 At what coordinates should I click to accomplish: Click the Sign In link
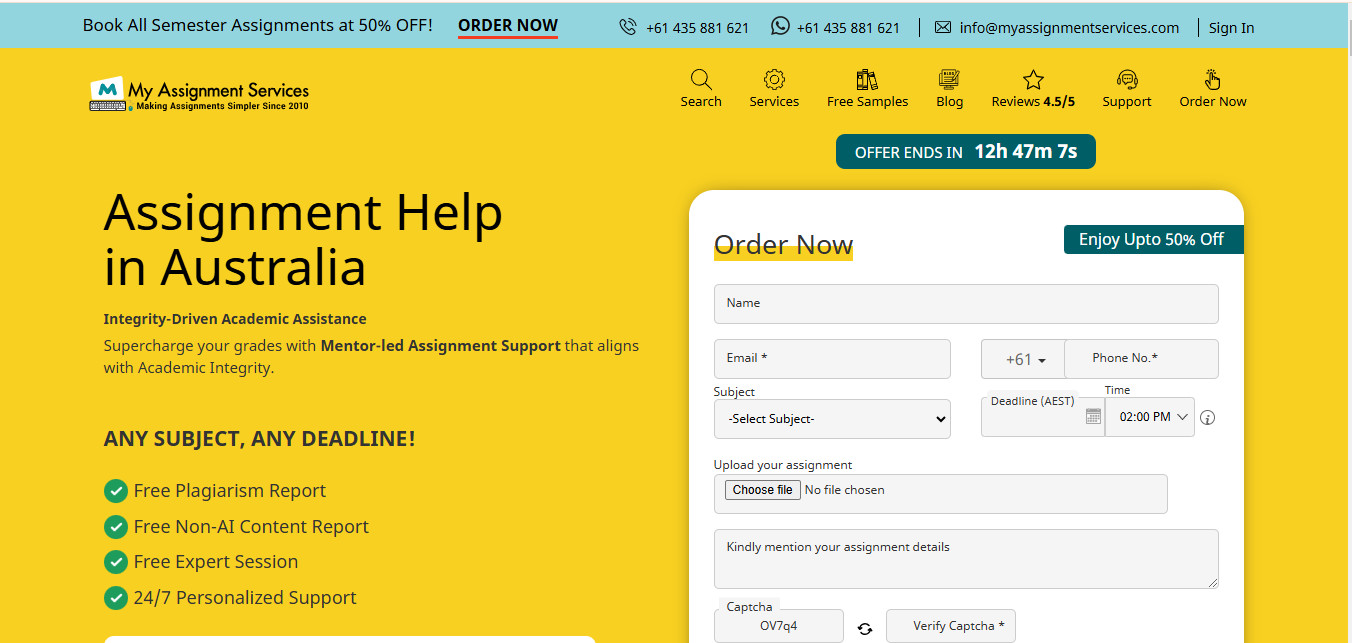(x=1231, y=28)
